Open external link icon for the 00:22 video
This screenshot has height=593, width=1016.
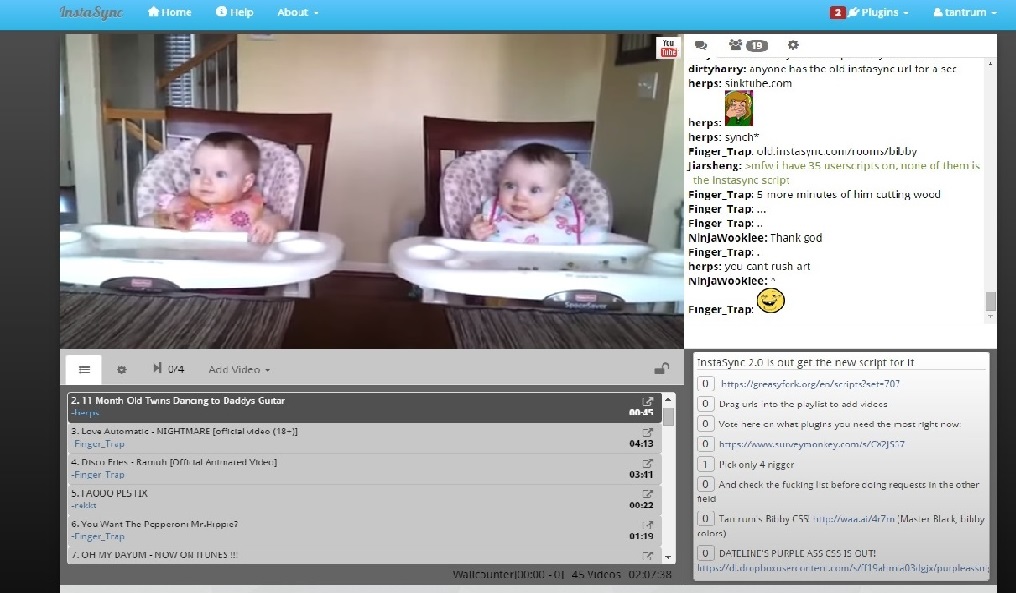[647, 494]
